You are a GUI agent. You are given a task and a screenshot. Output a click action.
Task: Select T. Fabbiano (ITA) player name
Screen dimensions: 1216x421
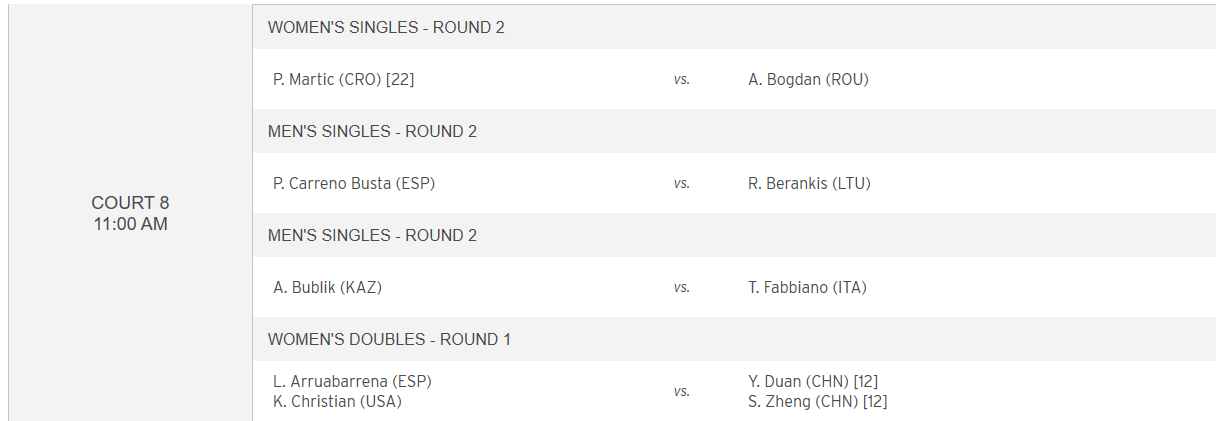pyautogui.click(x=807, y=288)
